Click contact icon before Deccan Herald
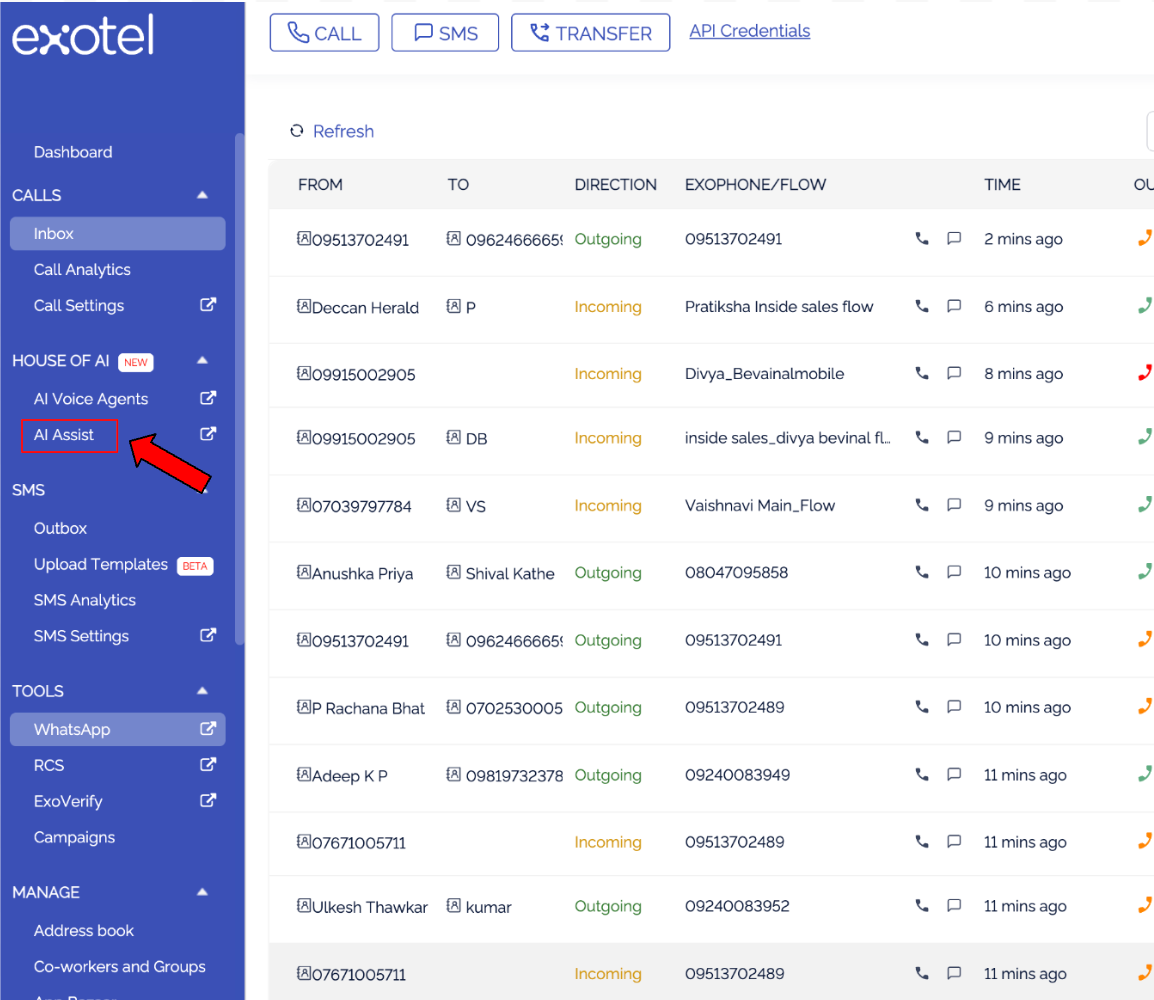Image resolution: width=1154 pixels, height=1000 pixels. (304, 306)
